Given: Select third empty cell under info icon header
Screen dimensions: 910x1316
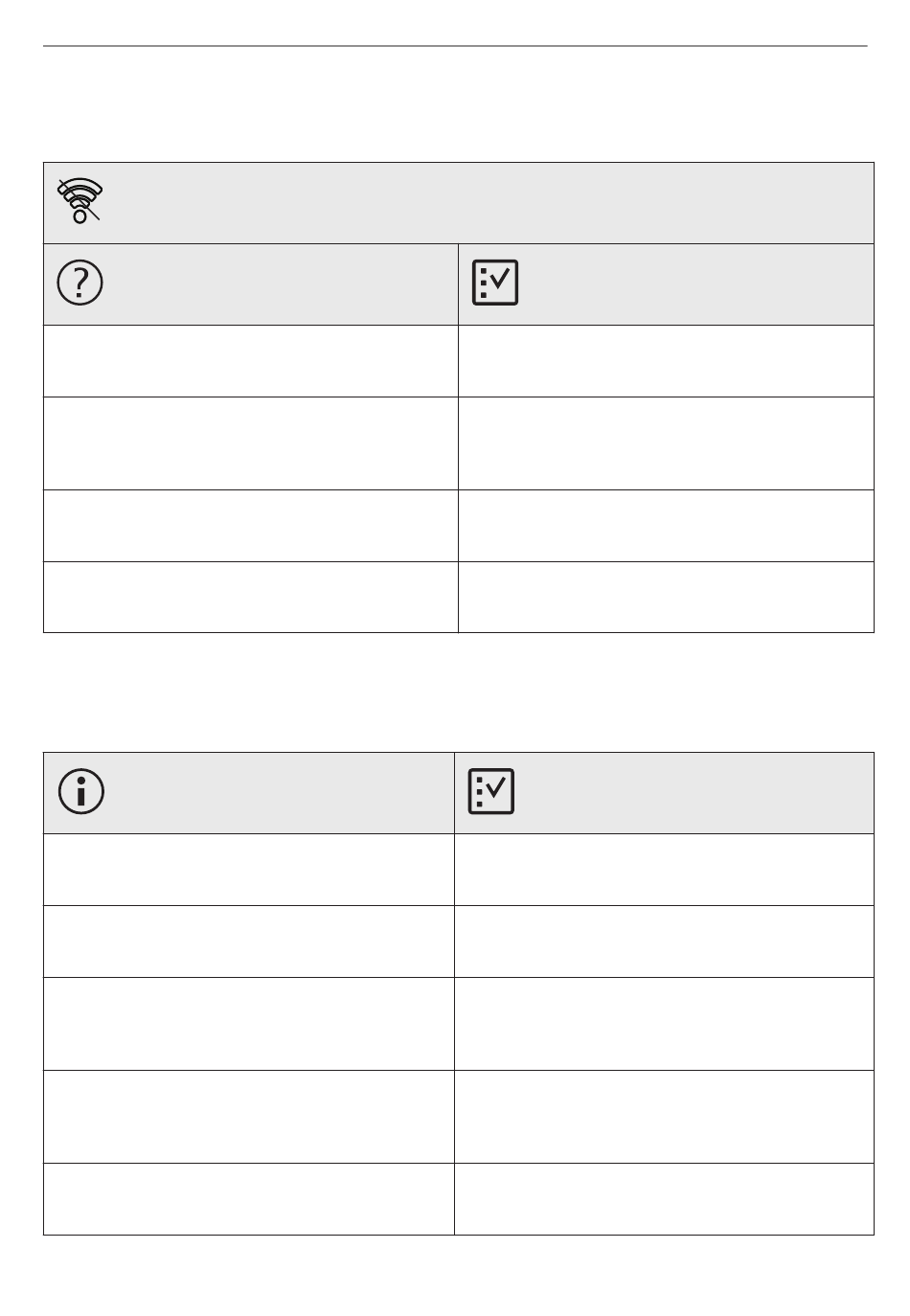Looking at the screenshot, I should coord(249,1024).
